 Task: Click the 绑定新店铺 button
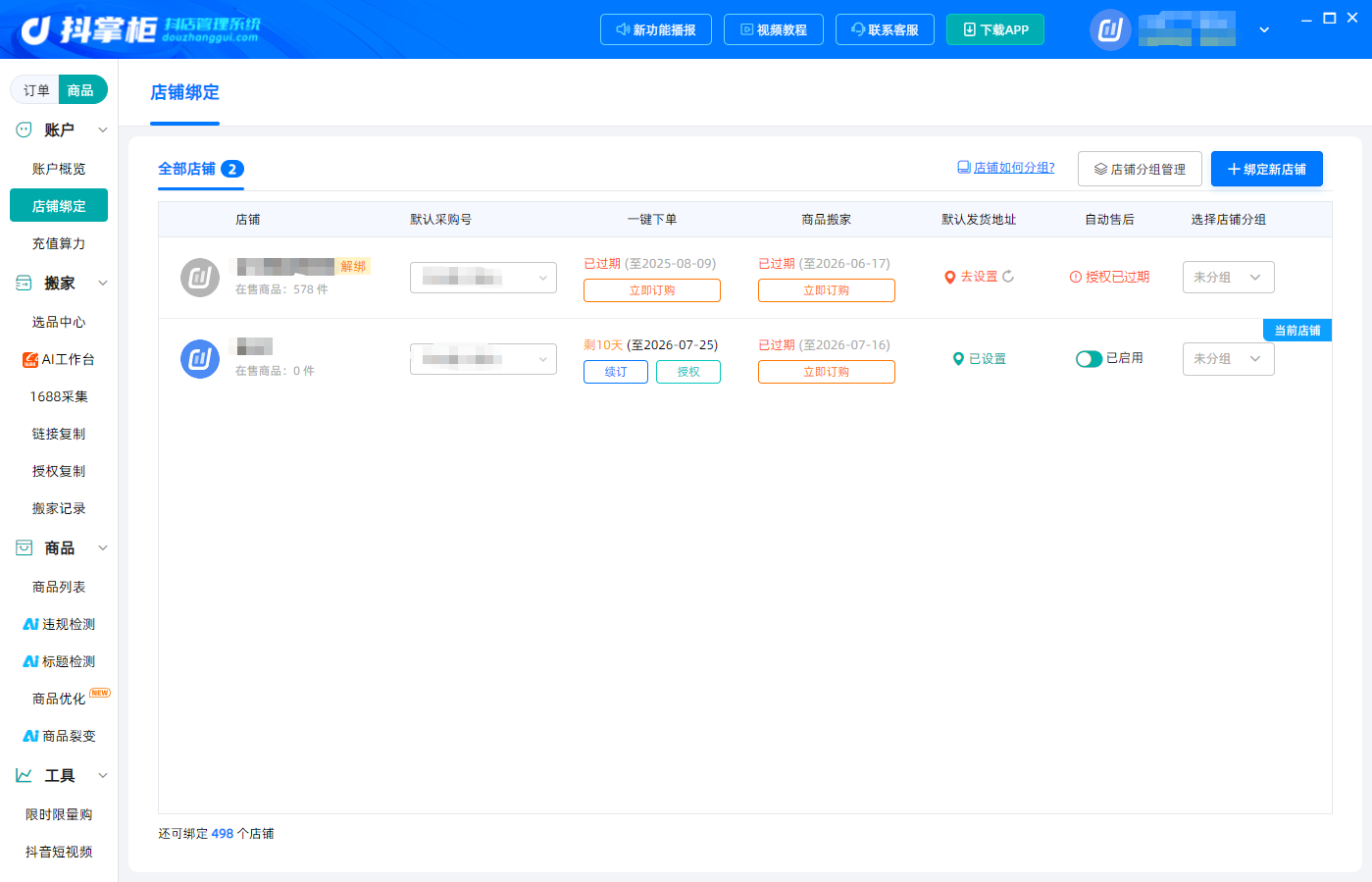pyautogui.click(x=1266, y=169)
